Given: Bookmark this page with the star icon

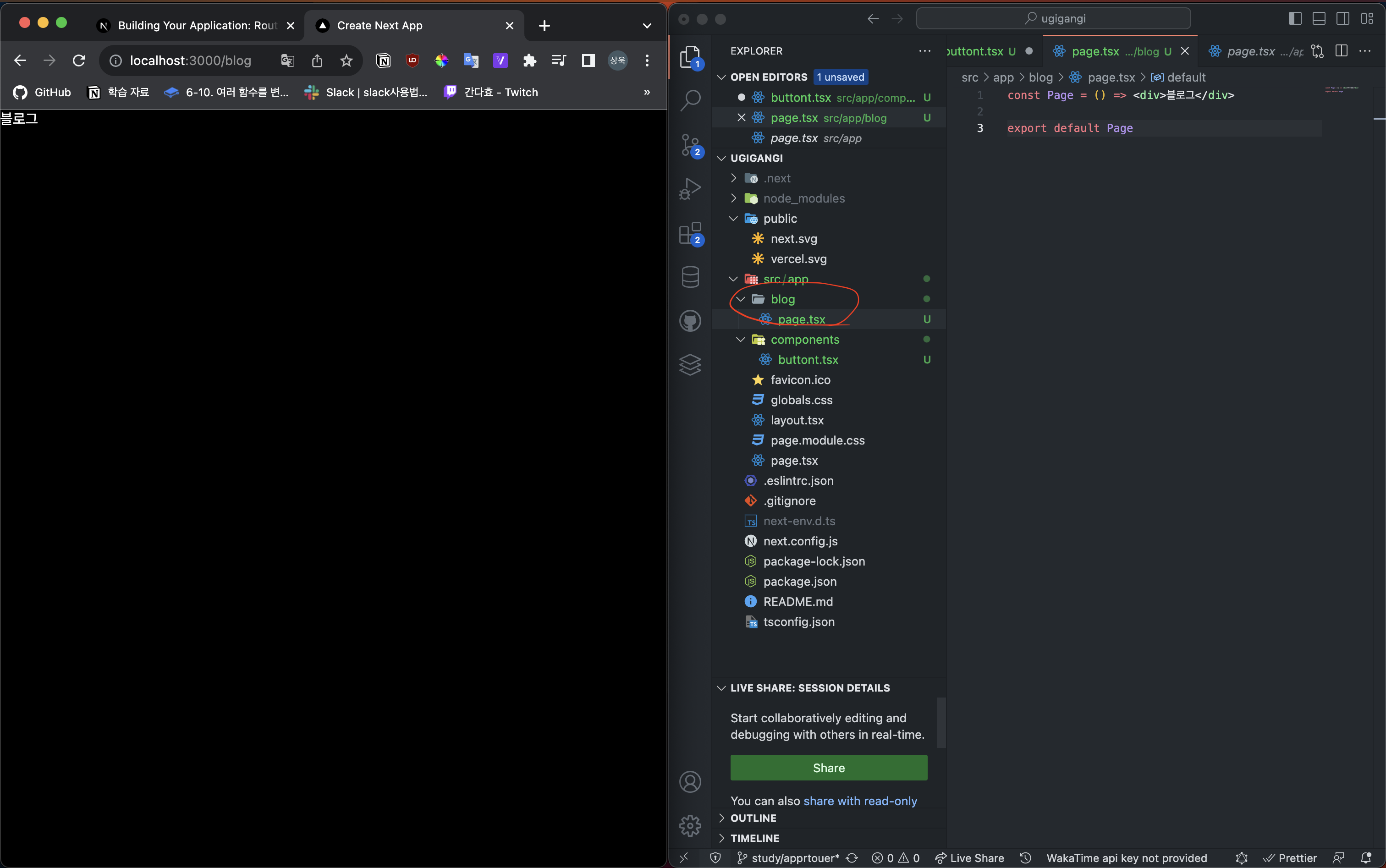Looking at the screenshot, I should click(x=346, y=60).
